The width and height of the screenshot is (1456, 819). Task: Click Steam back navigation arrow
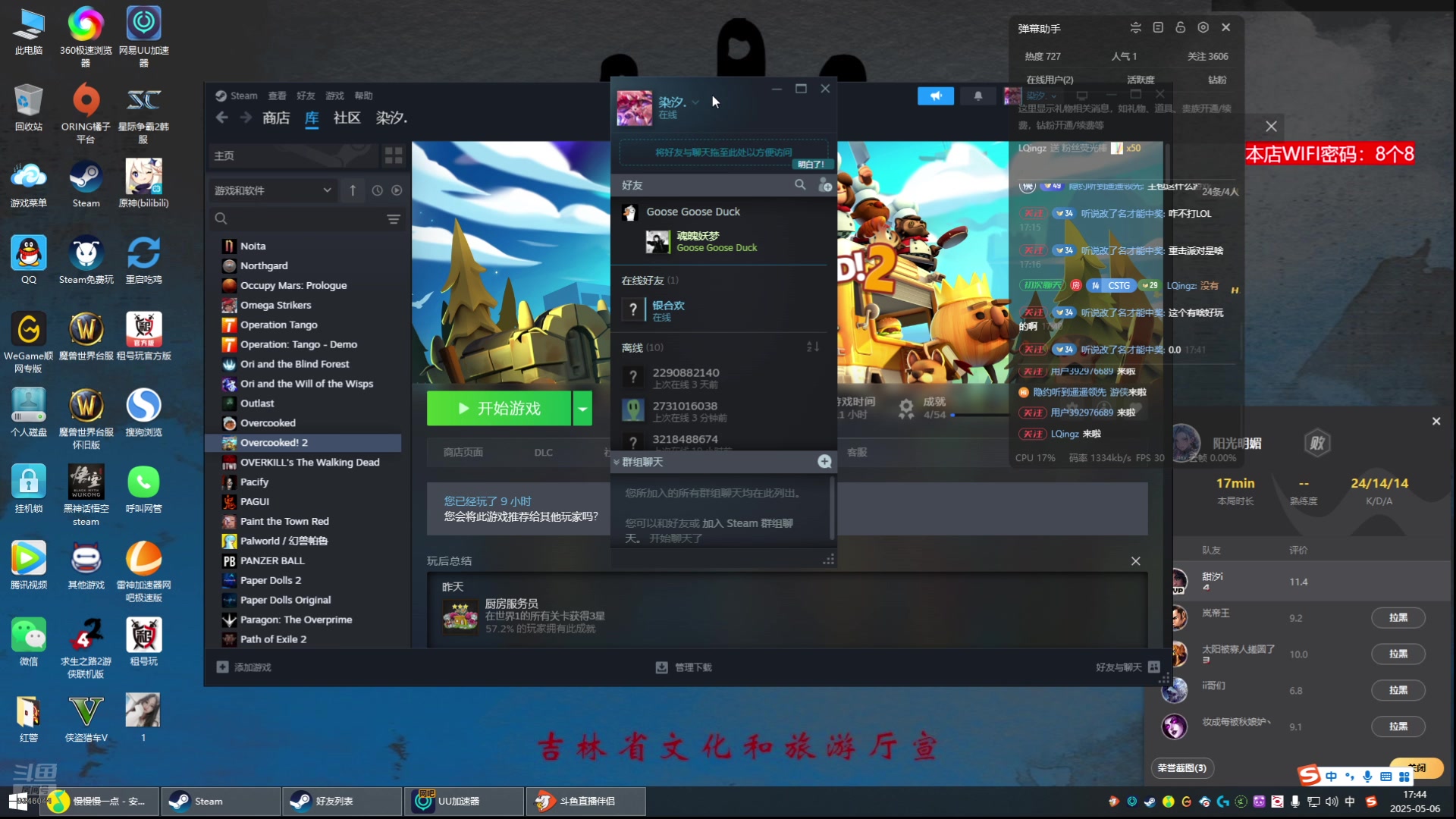pyautogui.click(x=221, y=118)
